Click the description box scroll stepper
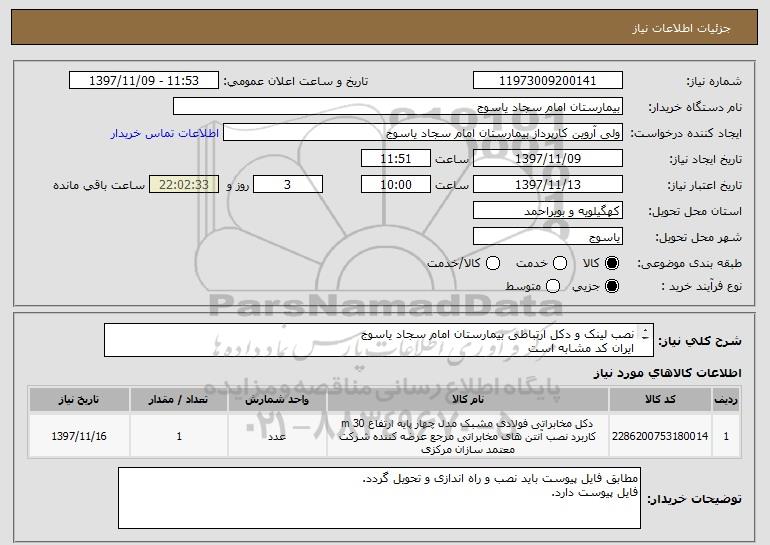 [645, 334]
